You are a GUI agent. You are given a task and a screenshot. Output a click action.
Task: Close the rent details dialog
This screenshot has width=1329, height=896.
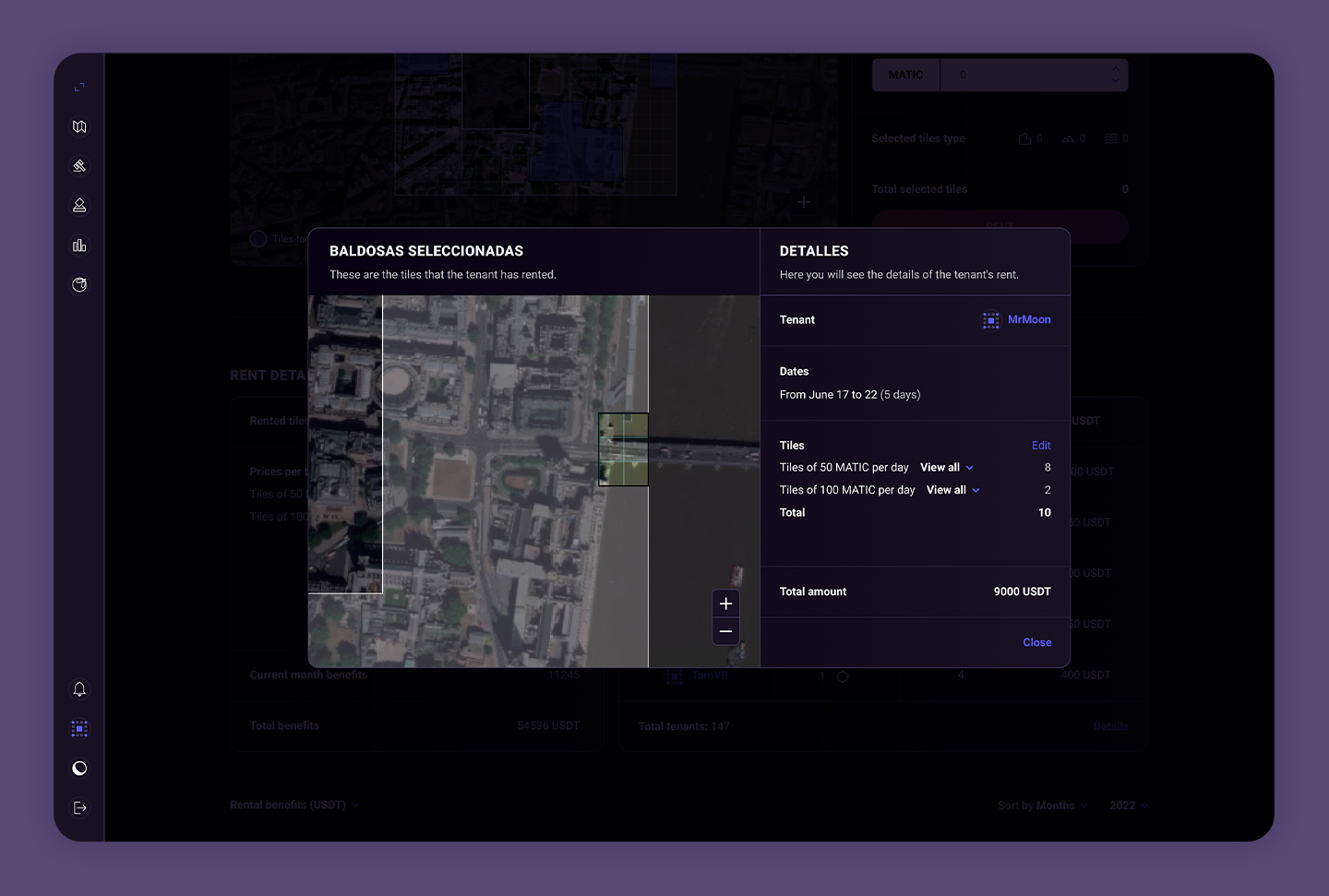[x=1036, y=642]
